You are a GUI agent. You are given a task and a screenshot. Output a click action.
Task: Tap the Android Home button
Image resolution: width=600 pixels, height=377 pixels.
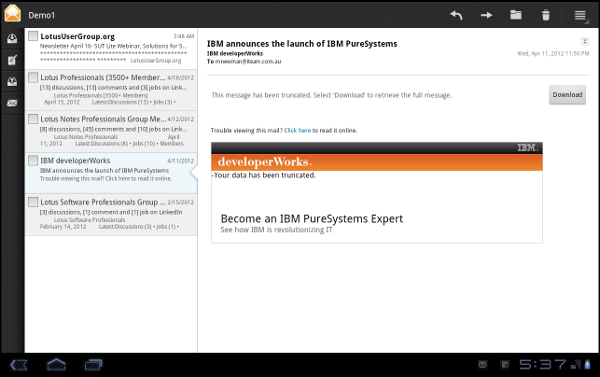(x=56, y=364)
